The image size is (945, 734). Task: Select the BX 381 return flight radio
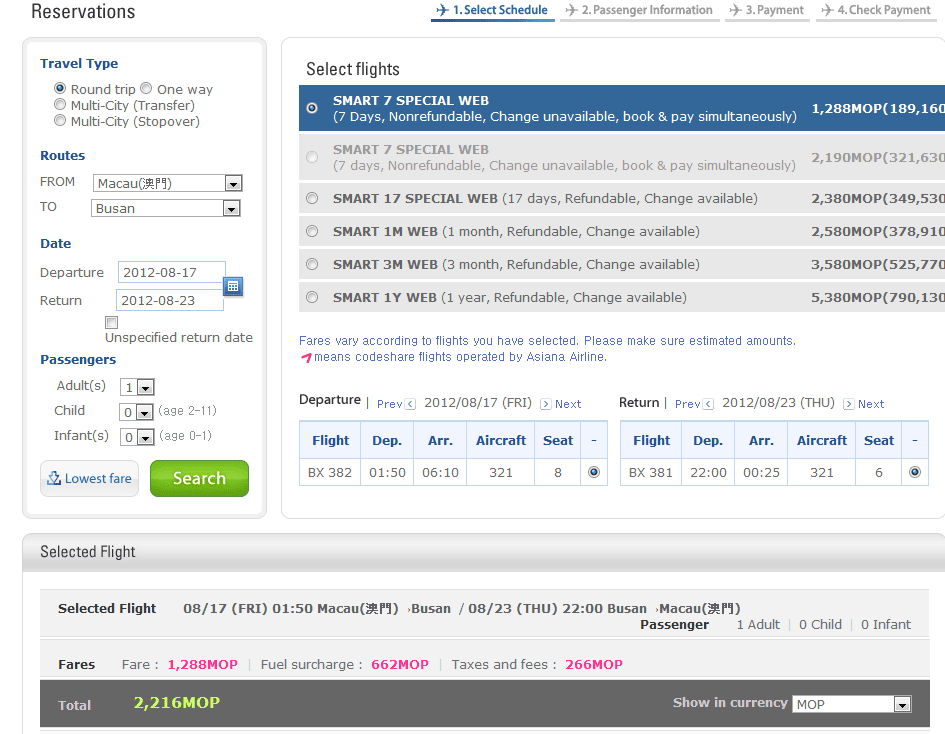point(914,472)
